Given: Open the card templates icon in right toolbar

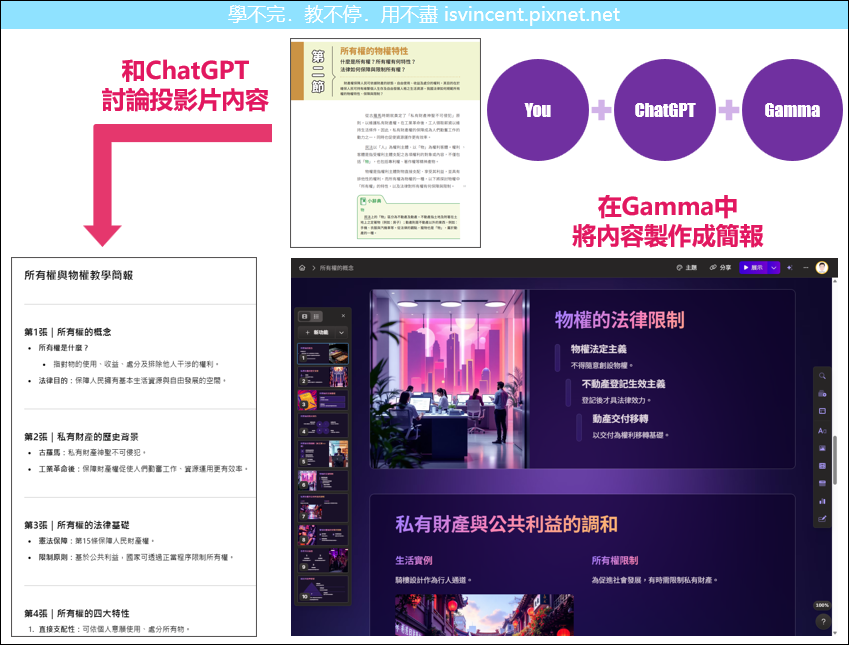Looking at the screenshot, I should (822, 394).
